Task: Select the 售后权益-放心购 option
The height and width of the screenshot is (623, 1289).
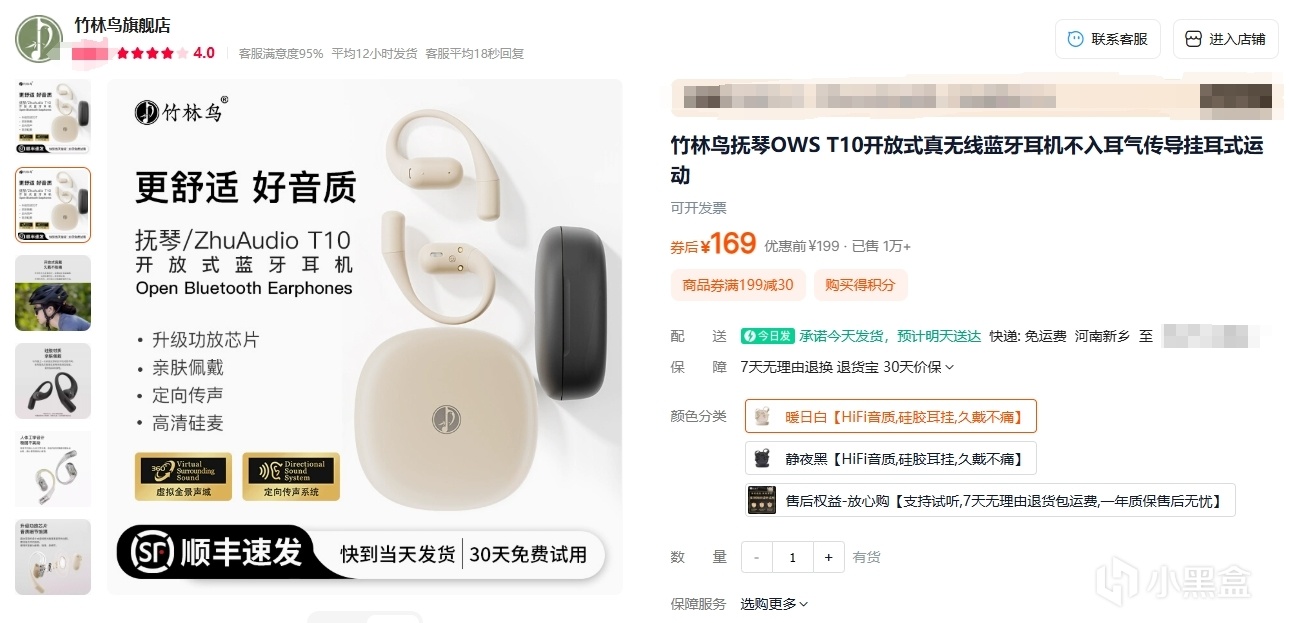Action: click(x=990, y=500)
